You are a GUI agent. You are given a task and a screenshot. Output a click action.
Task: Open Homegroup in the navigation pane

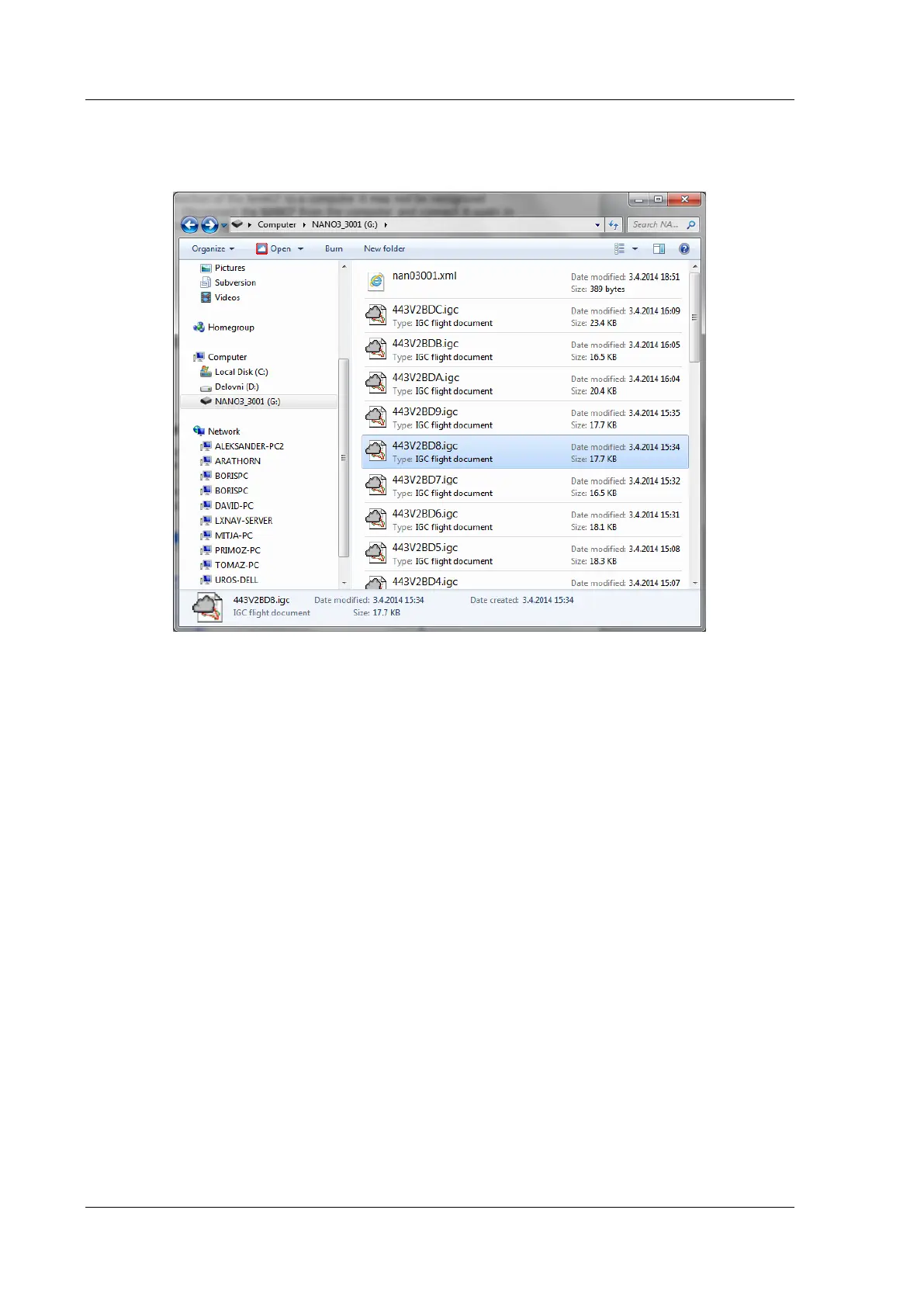point(230,328)
